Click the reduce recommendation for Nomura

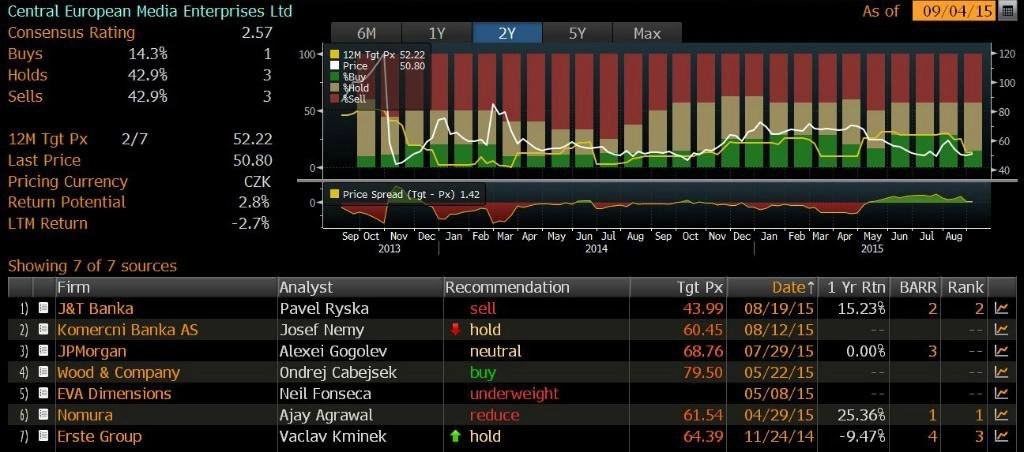click(x=494, y=415)
